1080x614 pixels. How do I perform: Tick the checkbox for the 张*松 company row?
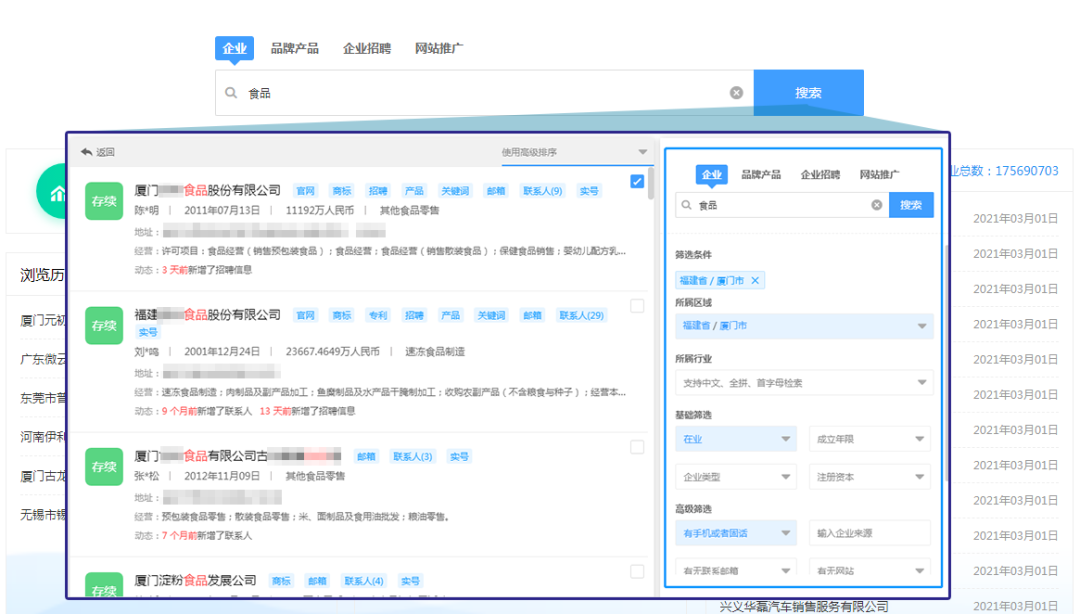(x=637, y=447)
